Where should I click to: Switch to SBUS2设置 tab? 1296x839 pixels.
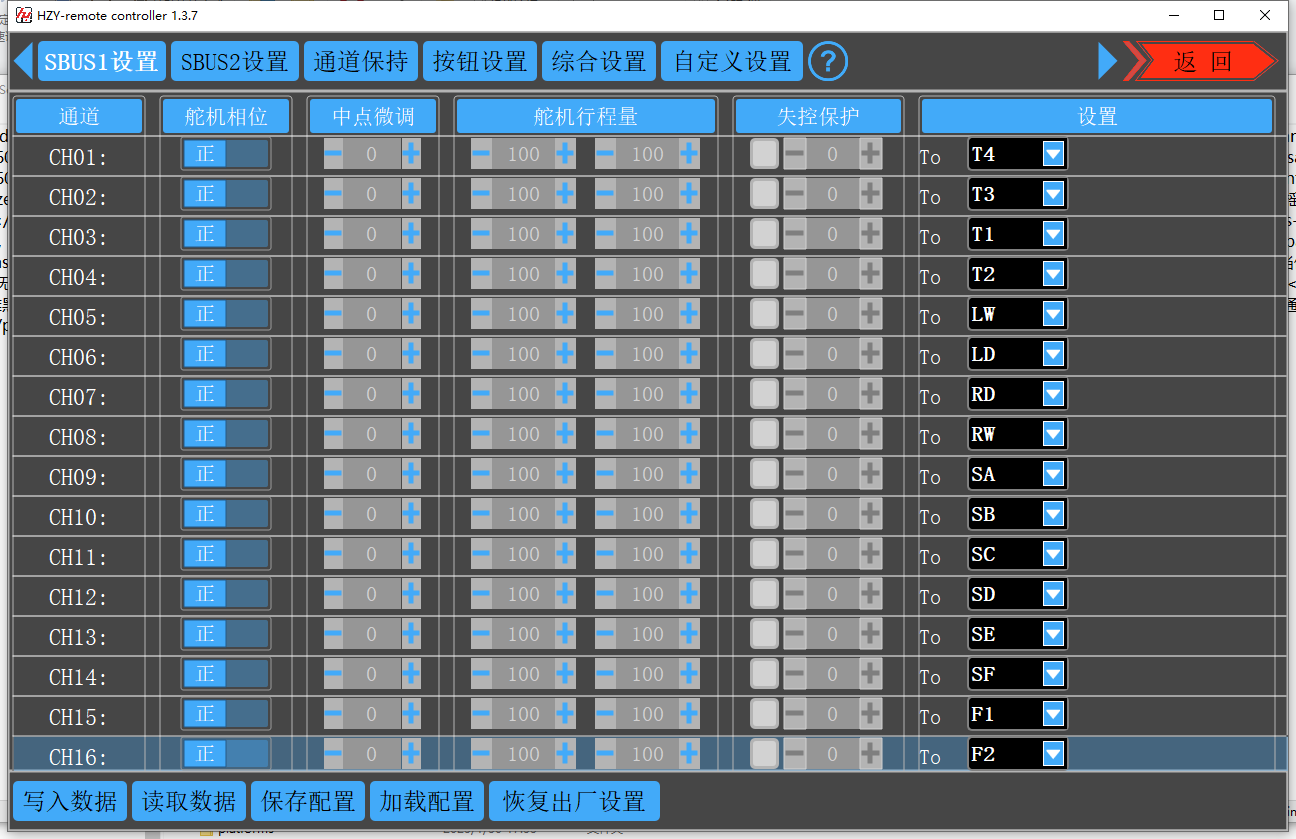tap(235, 62)
